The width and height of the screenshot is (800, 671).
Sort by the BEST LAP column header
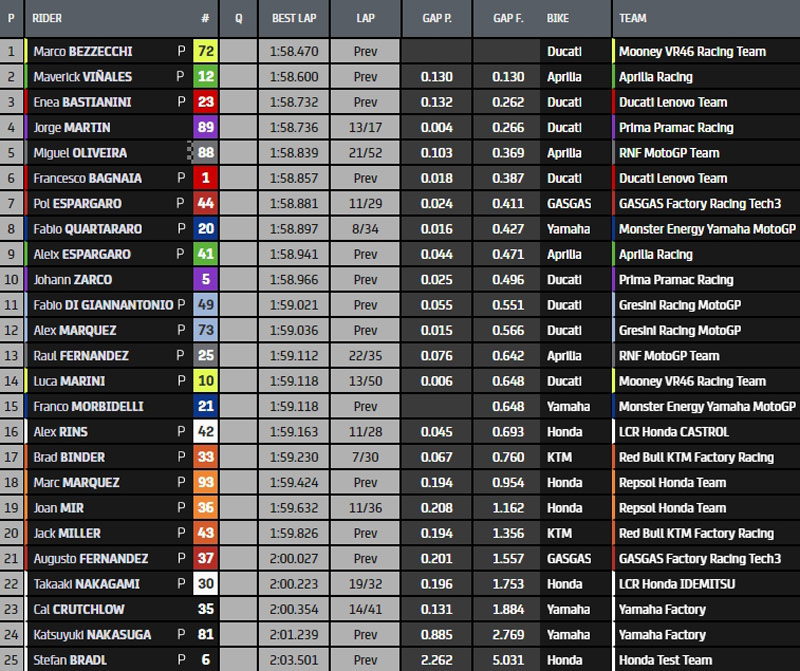[x=294, y=19]
